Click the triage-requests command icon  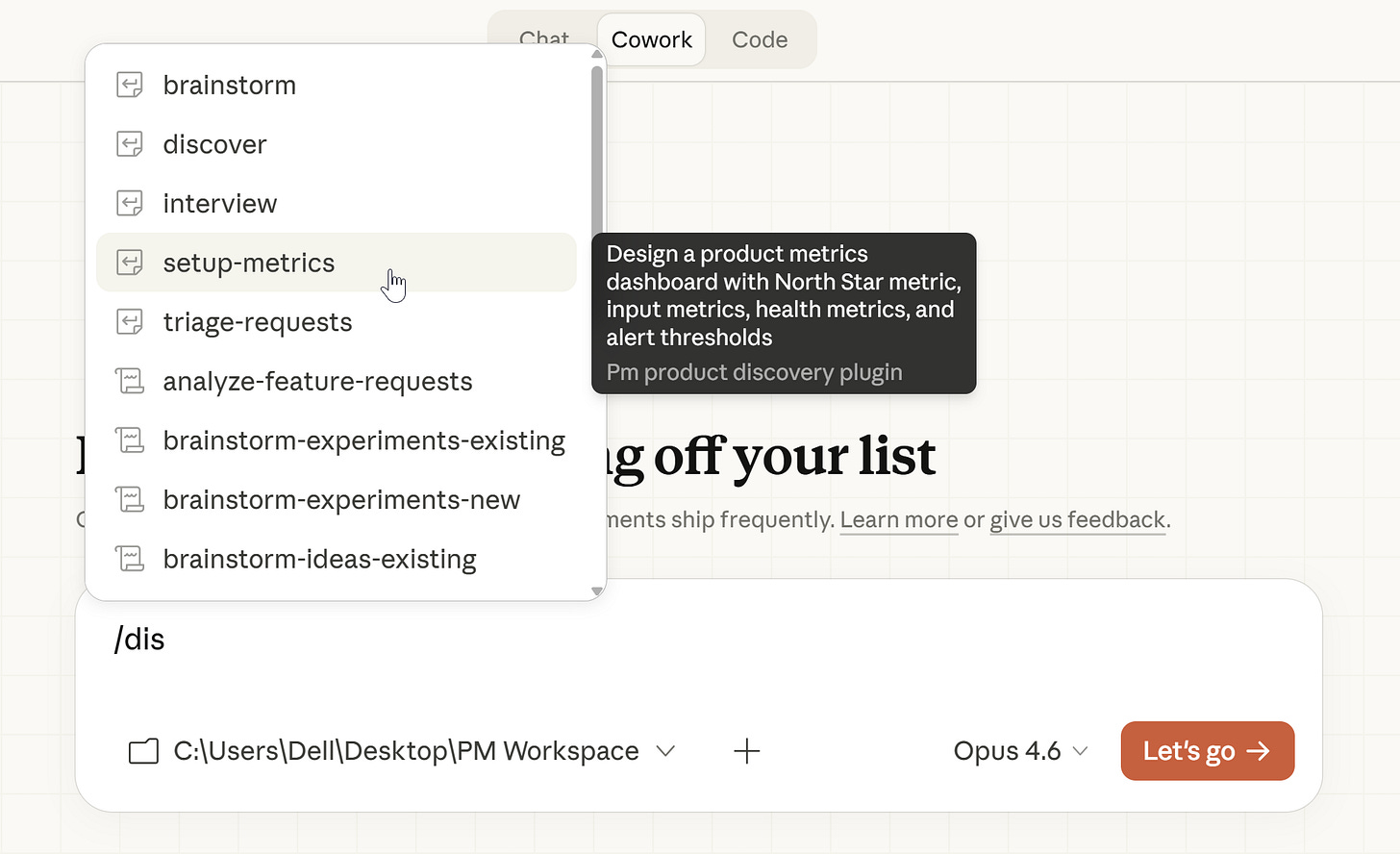click(x=130, y=321)
